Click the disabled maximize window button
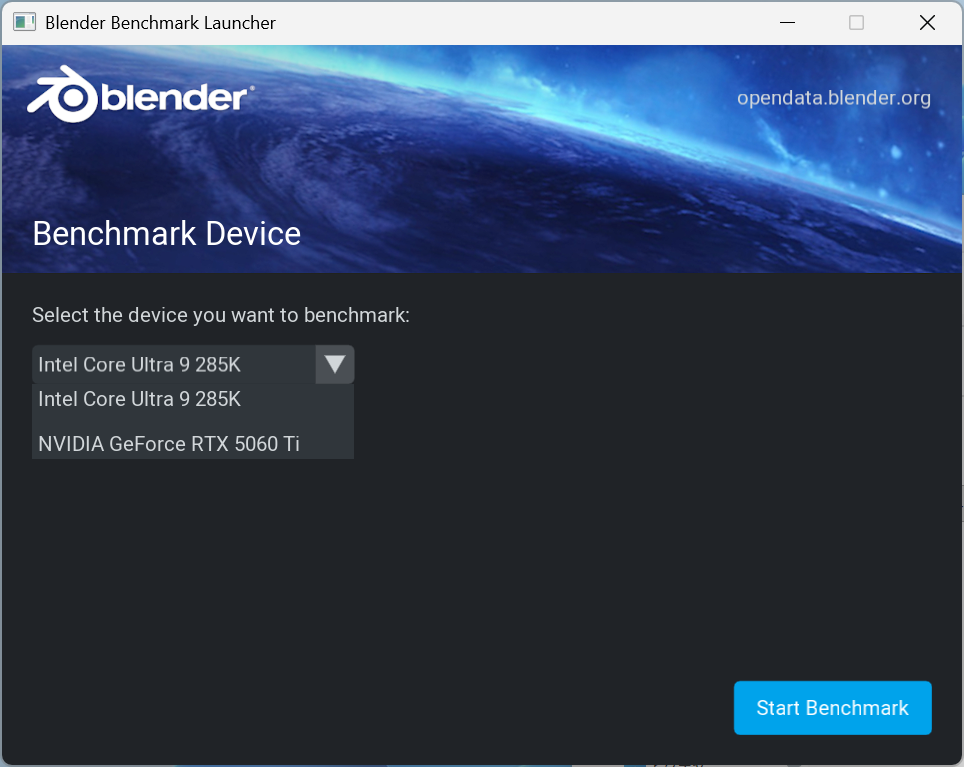Viewport: 964px width, 767px height. [x=856, y=23]
